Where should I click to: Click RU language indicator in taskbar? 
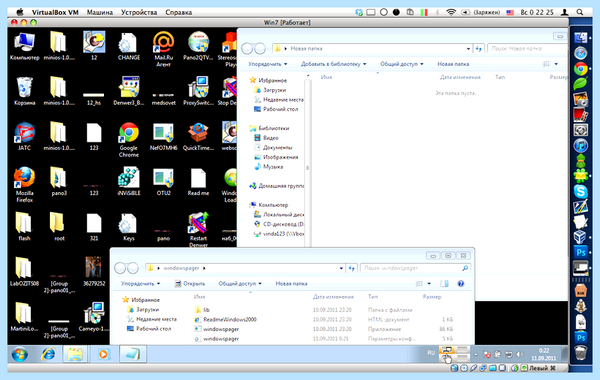pyautogui.click(x=431, y=353)
